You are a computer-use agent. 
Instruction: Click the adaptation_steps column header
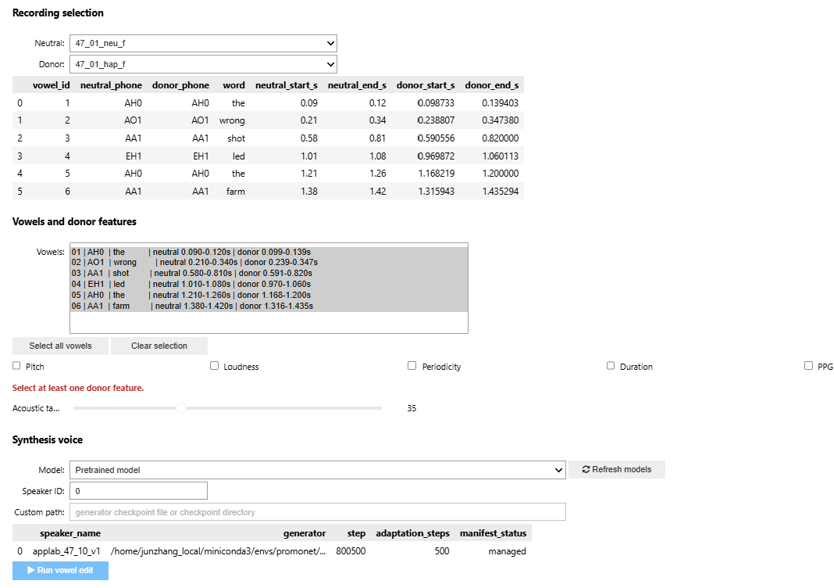[412, 533]
